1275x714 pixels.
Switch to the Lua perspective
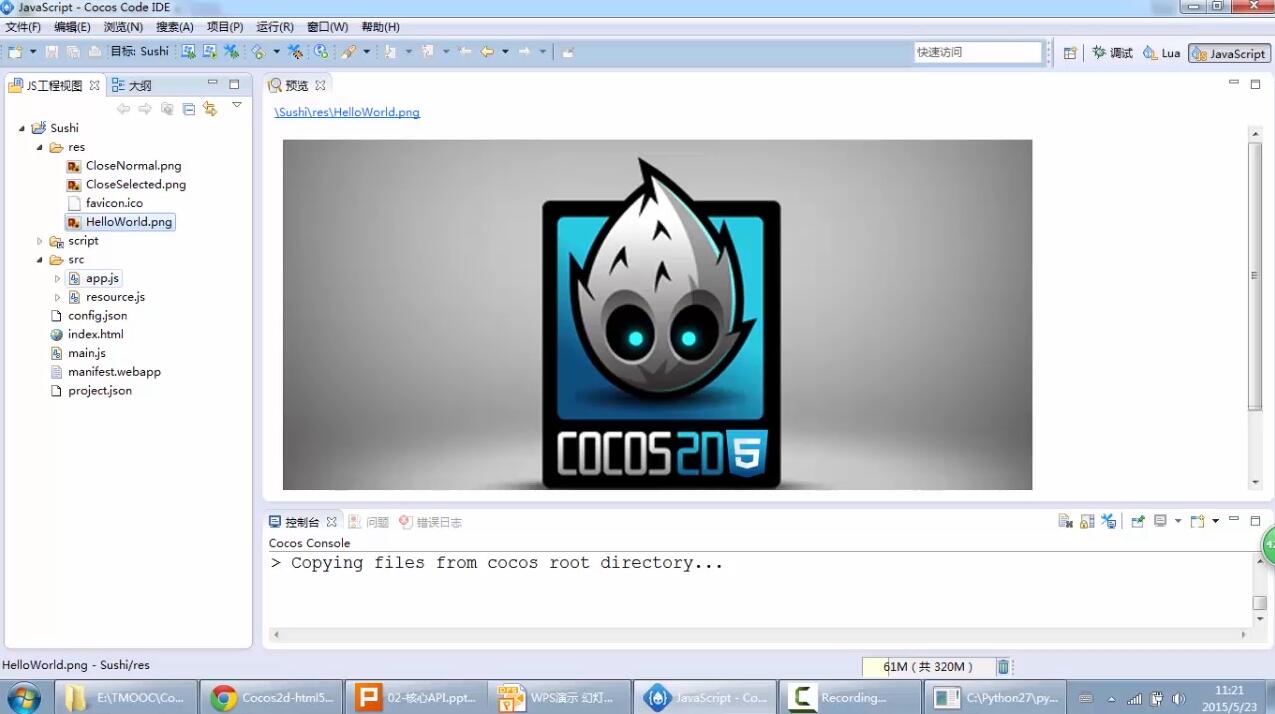coord(1162,53)
